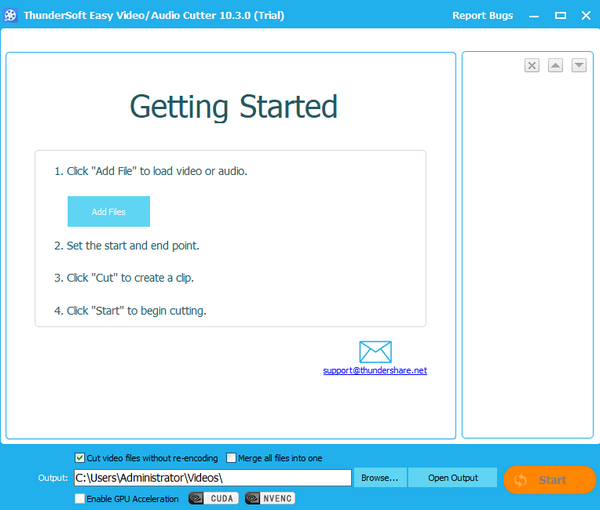Enable GPU Acceleration checkbox

[81, 498]
